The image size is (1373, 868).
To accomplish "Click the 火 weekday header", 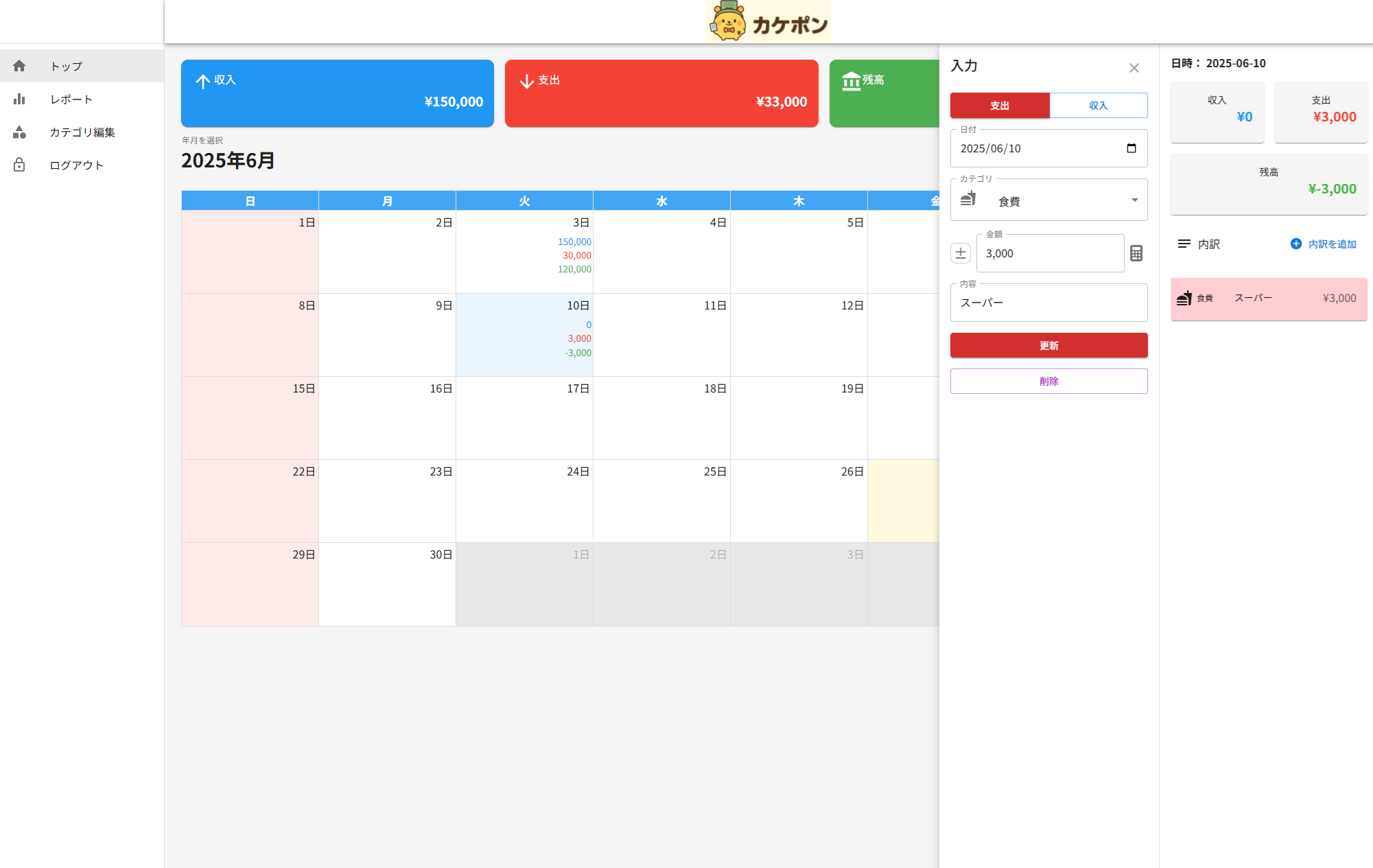I will click(x=524, y=201).
